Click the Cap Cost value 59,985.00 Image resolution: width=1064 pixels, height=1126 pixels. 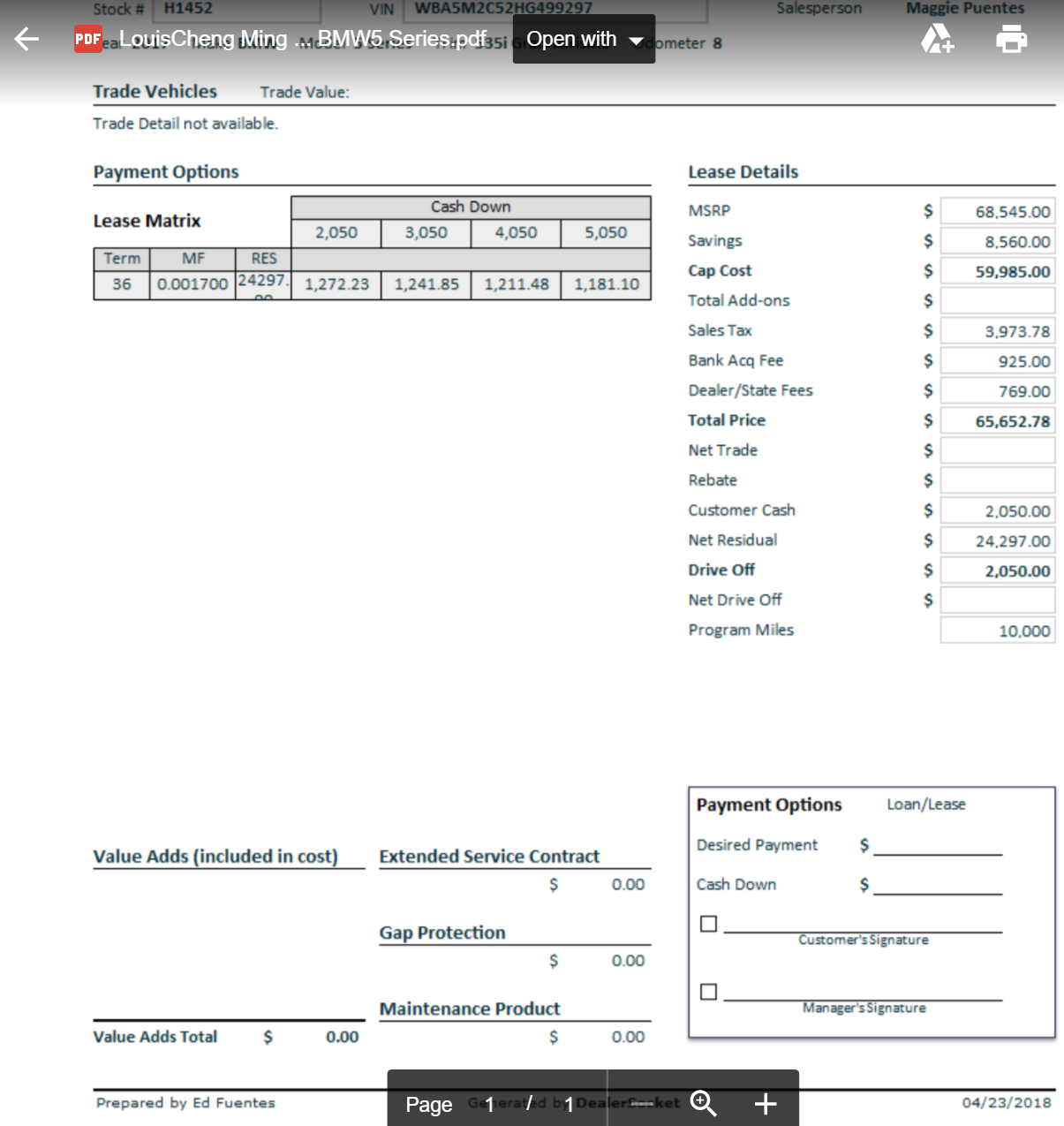(x=998, y=272)
